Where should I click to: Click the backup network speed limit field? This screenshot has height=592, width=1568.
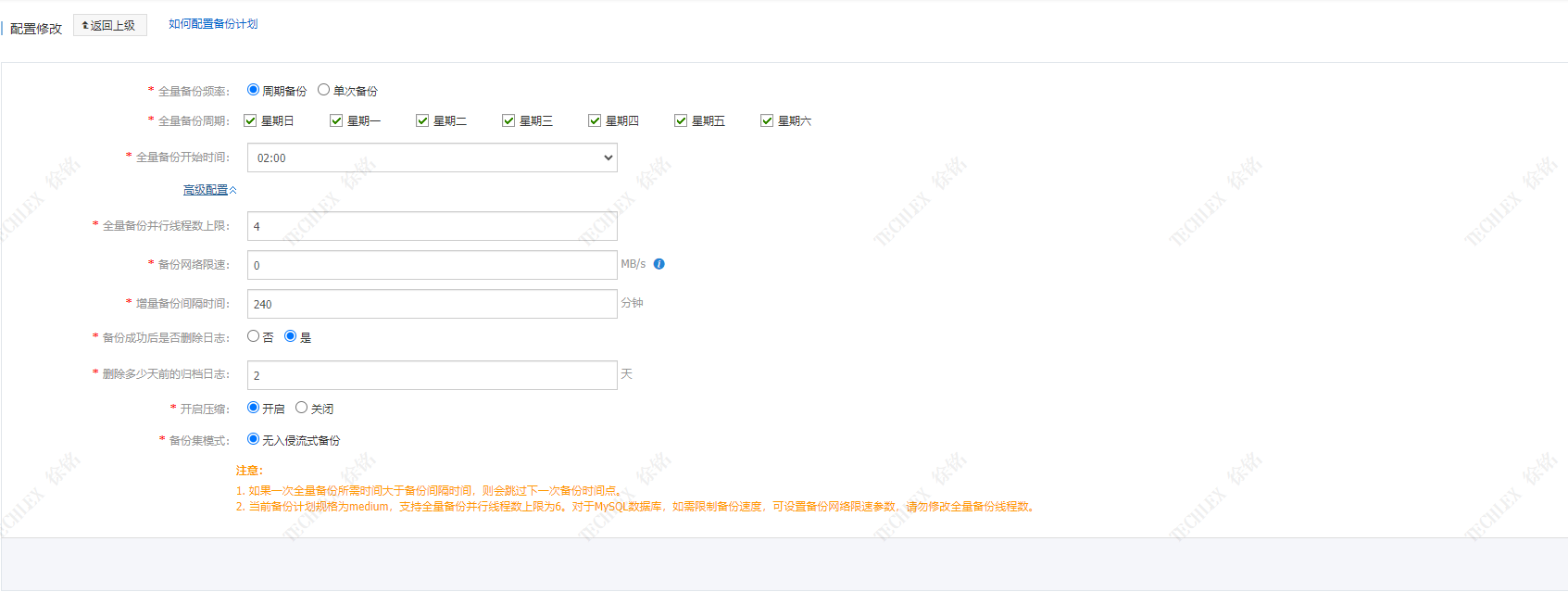pos(432,265)
